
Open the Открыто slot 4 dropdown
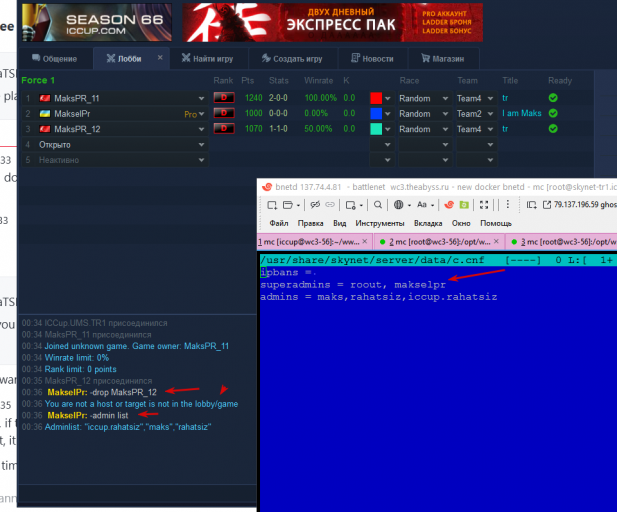point(201,145)
